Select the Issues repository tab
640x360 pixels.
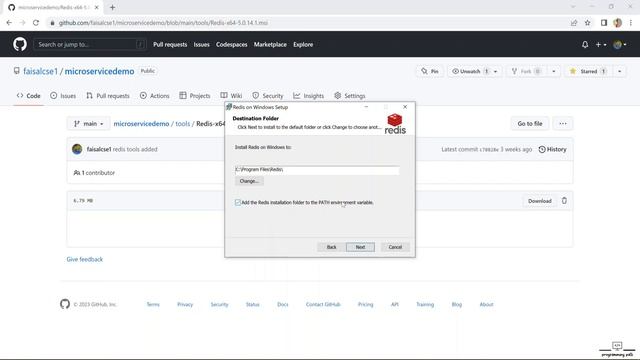point(63,96)
